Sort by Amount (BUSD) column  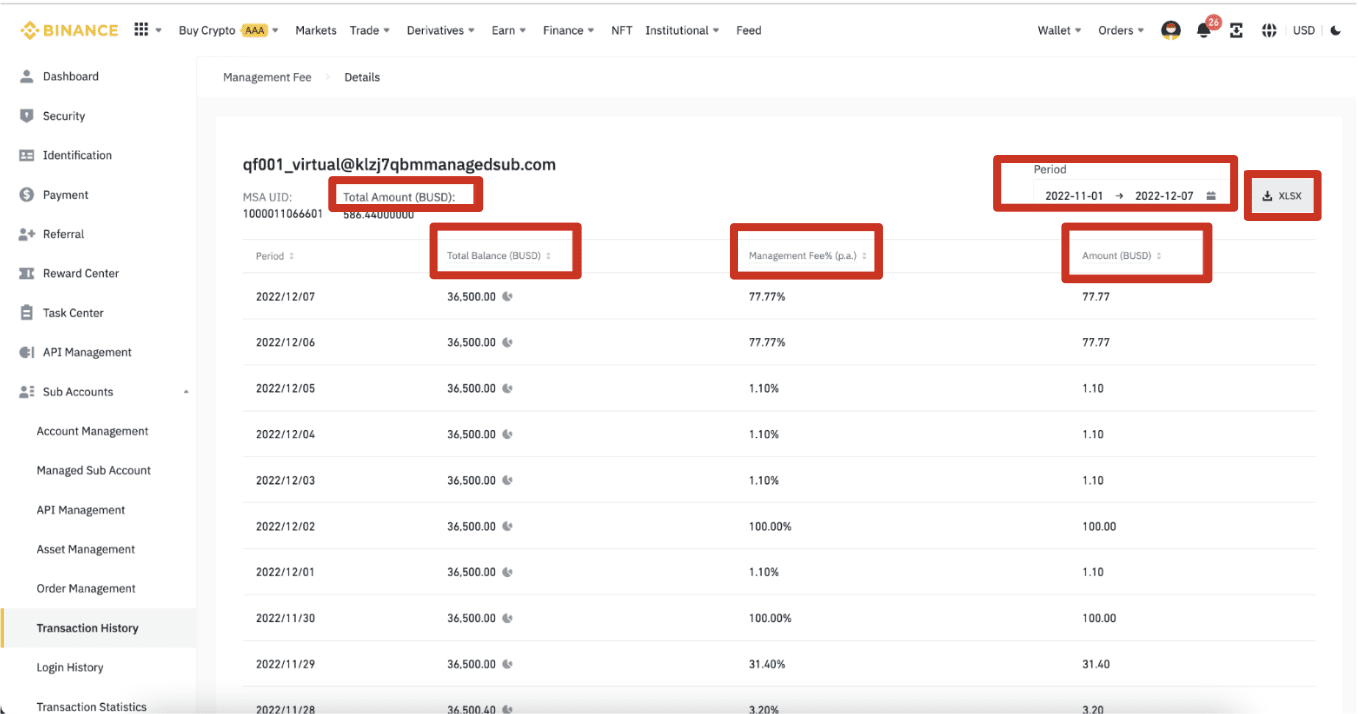click(x=1122, y=256)
